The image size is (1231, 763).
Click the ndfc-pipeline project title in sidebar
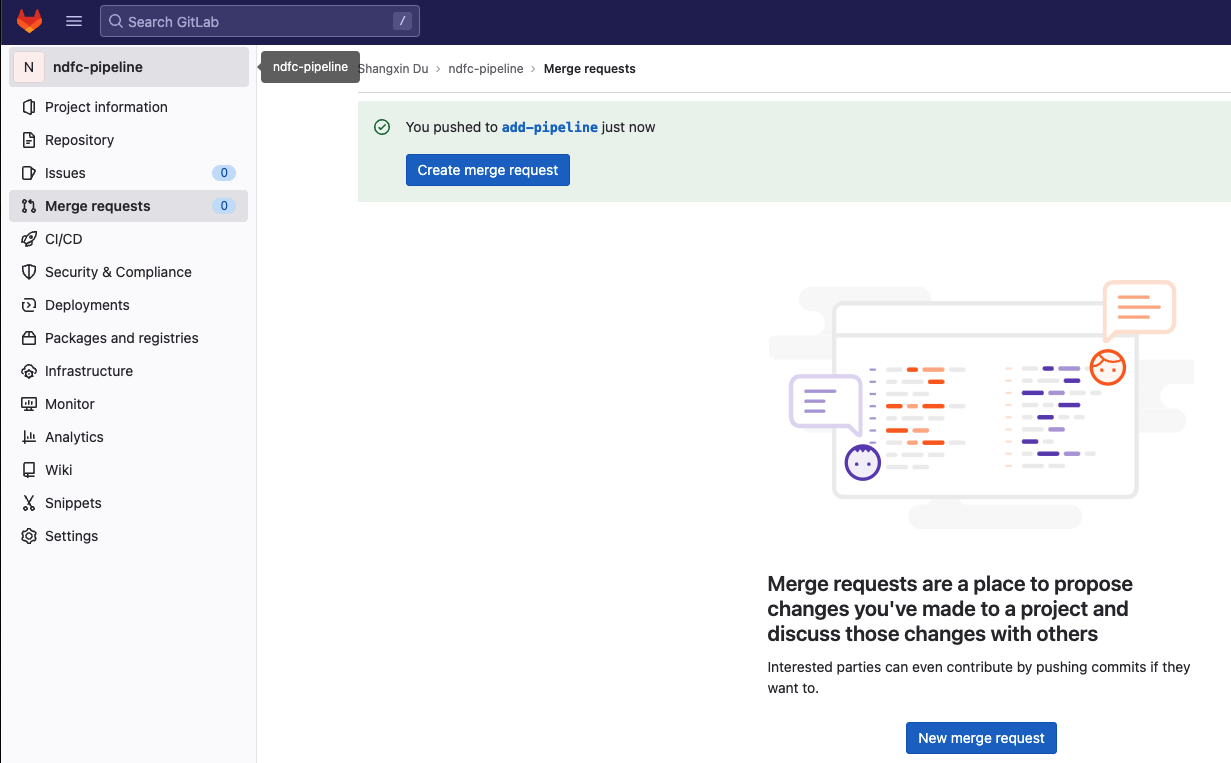coord(98,67)
